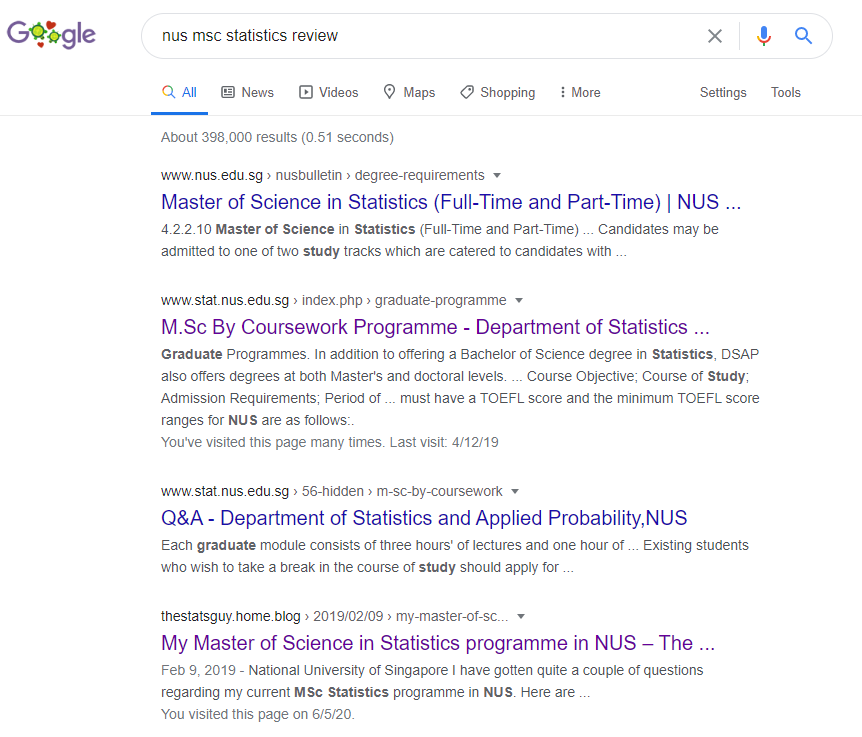Switch to the News tab

[x=247, y=92]
